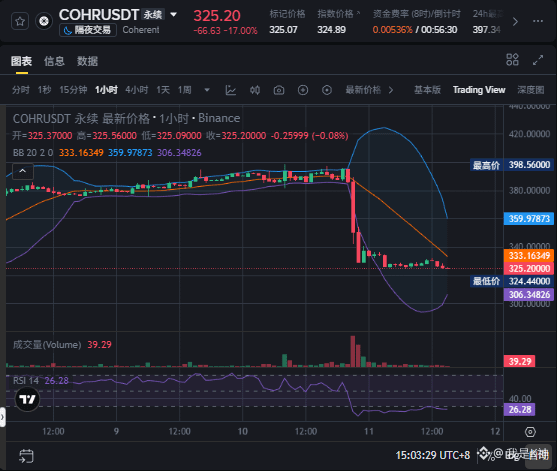This screenshot has width=557, height=471.
Task: Add COHRUSDT to favorites with star icon
Action: (20, 21)
